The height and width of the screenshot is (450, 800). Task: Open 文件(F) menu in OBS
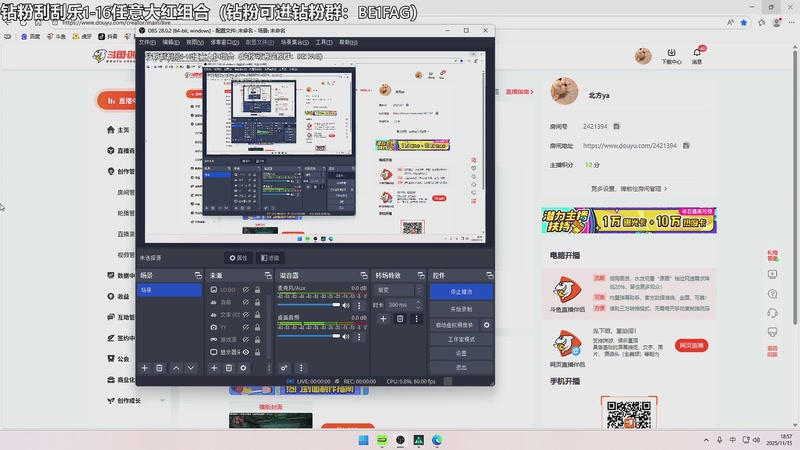(147, 42)
